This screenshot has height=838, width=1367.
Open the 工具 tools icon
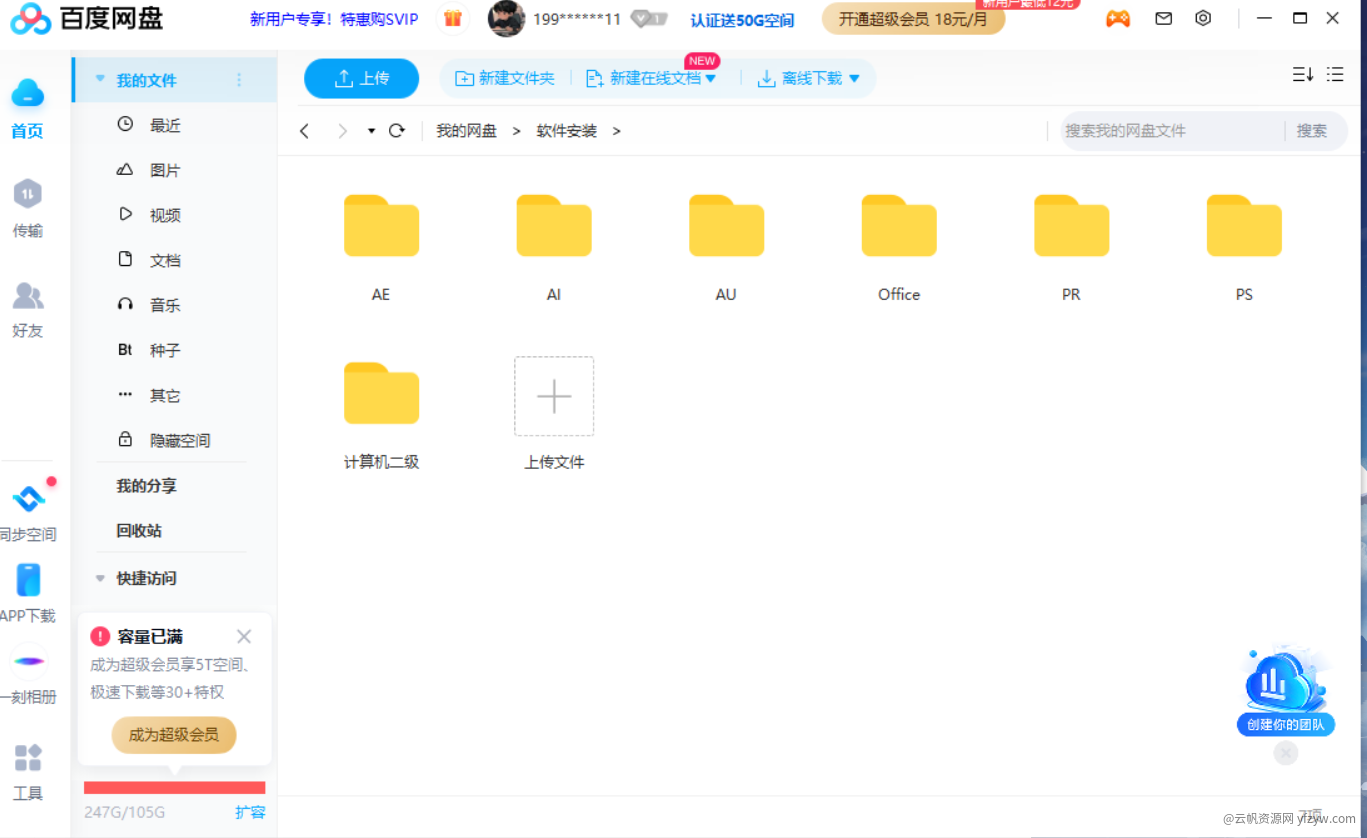(x=28, y=757)
